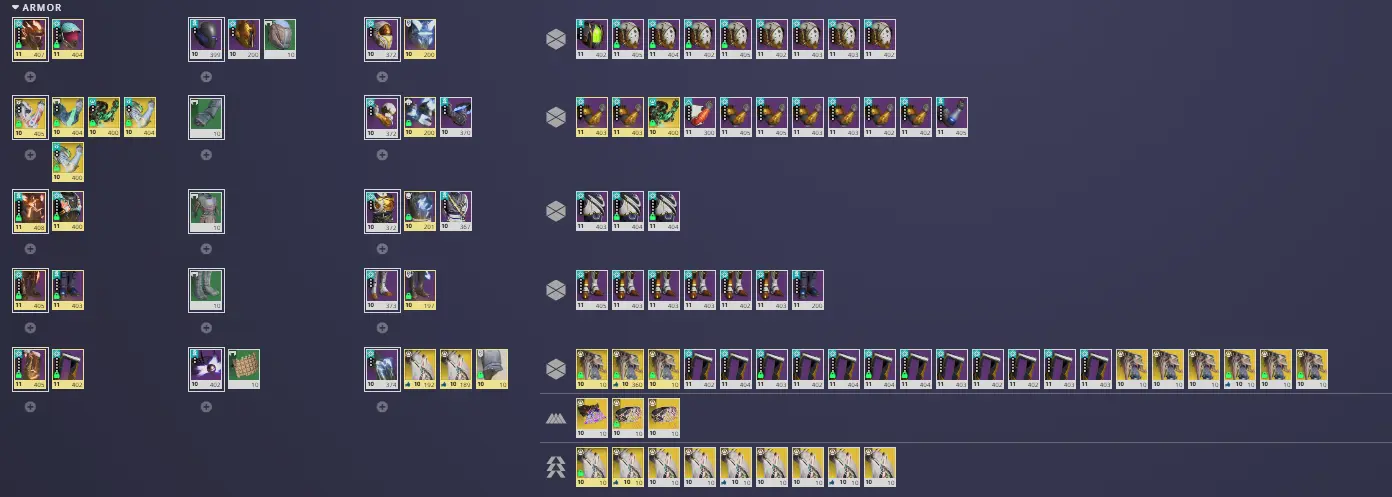This screenshot has height=497, width=1392.
Task: Select the equipped 407 helmet on first character
Action: (x=30, y=39)
